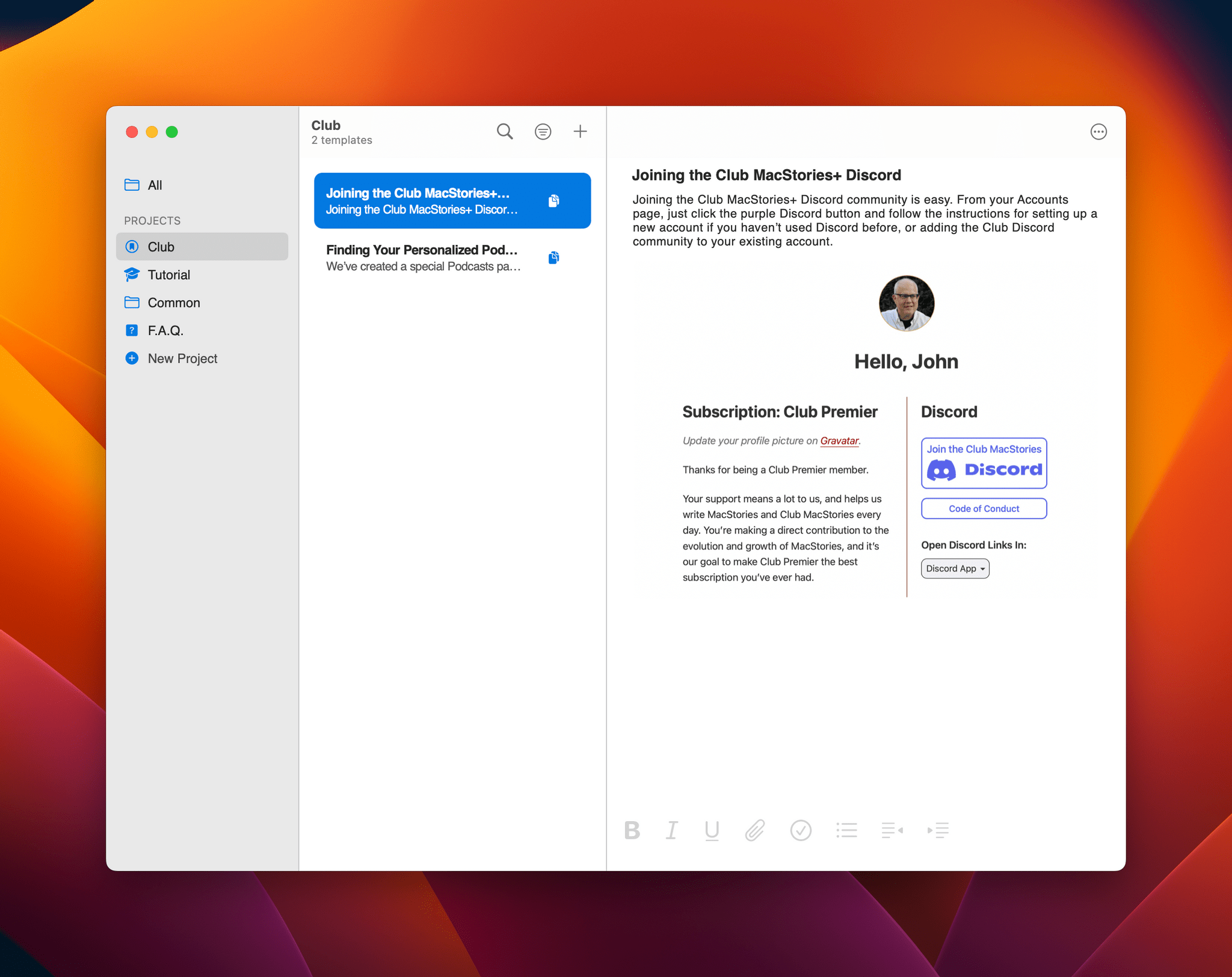The height and width of the screenshot is (977, 1232).
Task: Click Join the Club MacStories Discord button
Action: pyautogui.click(x=984, y=463)
